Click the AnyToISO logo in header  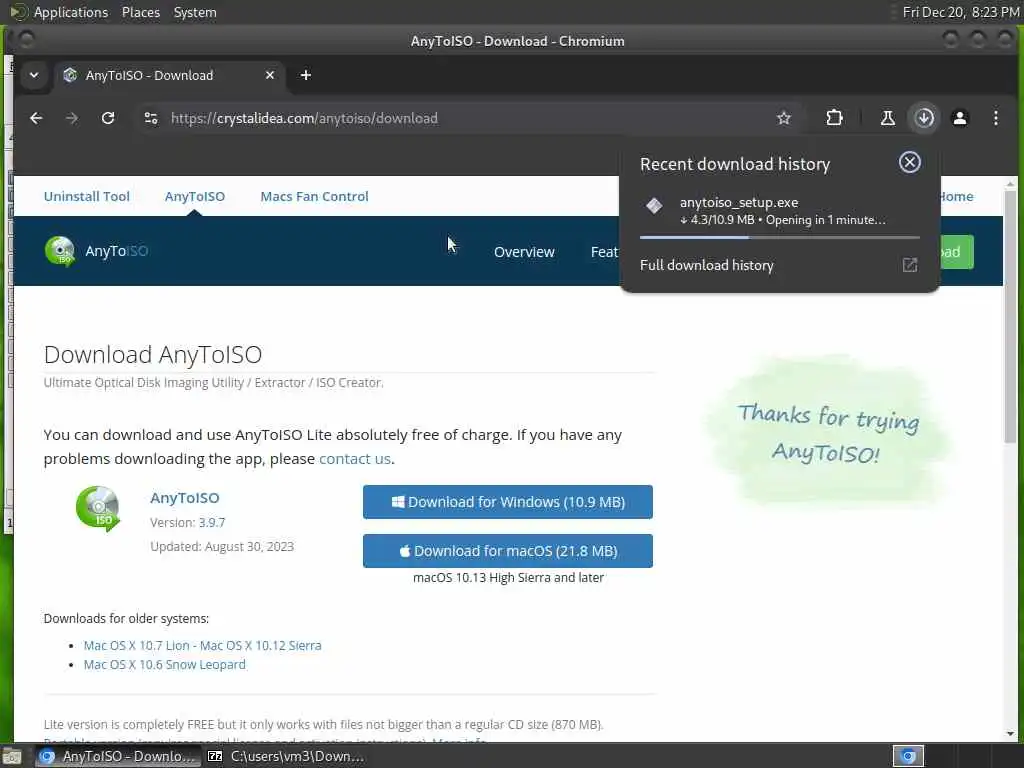coord(97,251)
